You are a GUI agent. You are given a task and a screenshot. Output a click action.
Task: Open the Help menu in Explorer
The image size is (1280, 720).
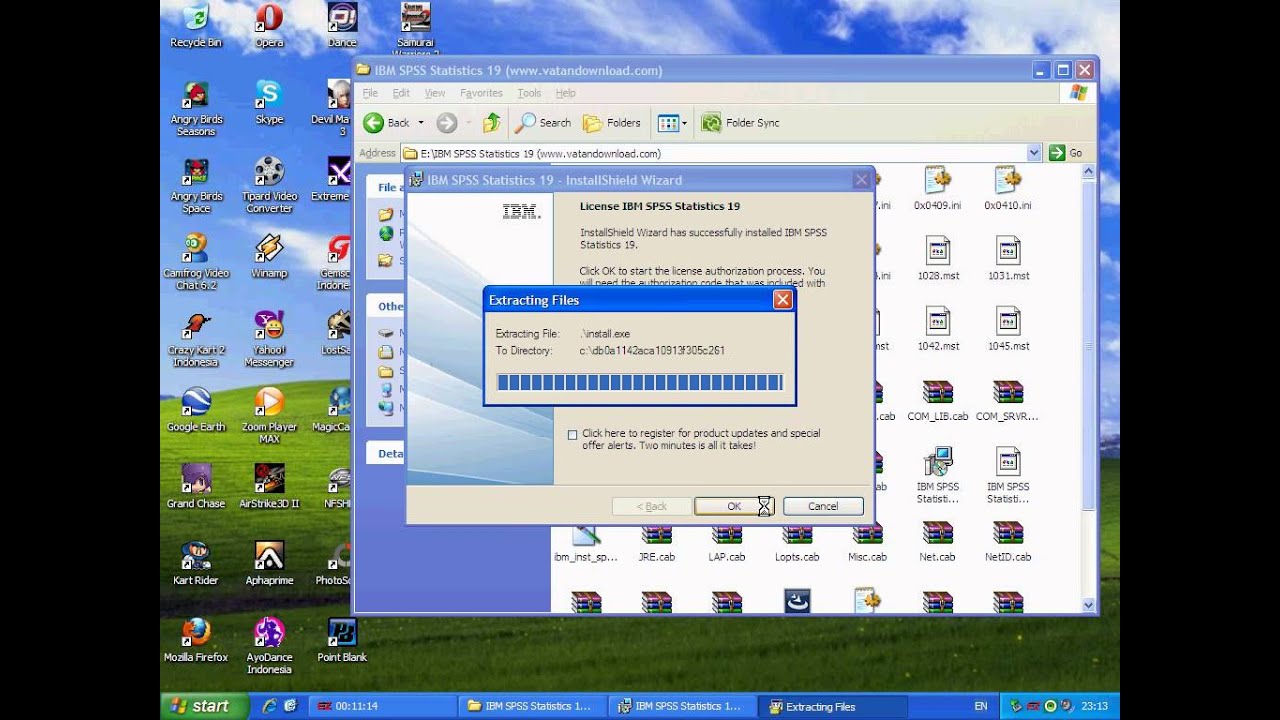[565, 93]
